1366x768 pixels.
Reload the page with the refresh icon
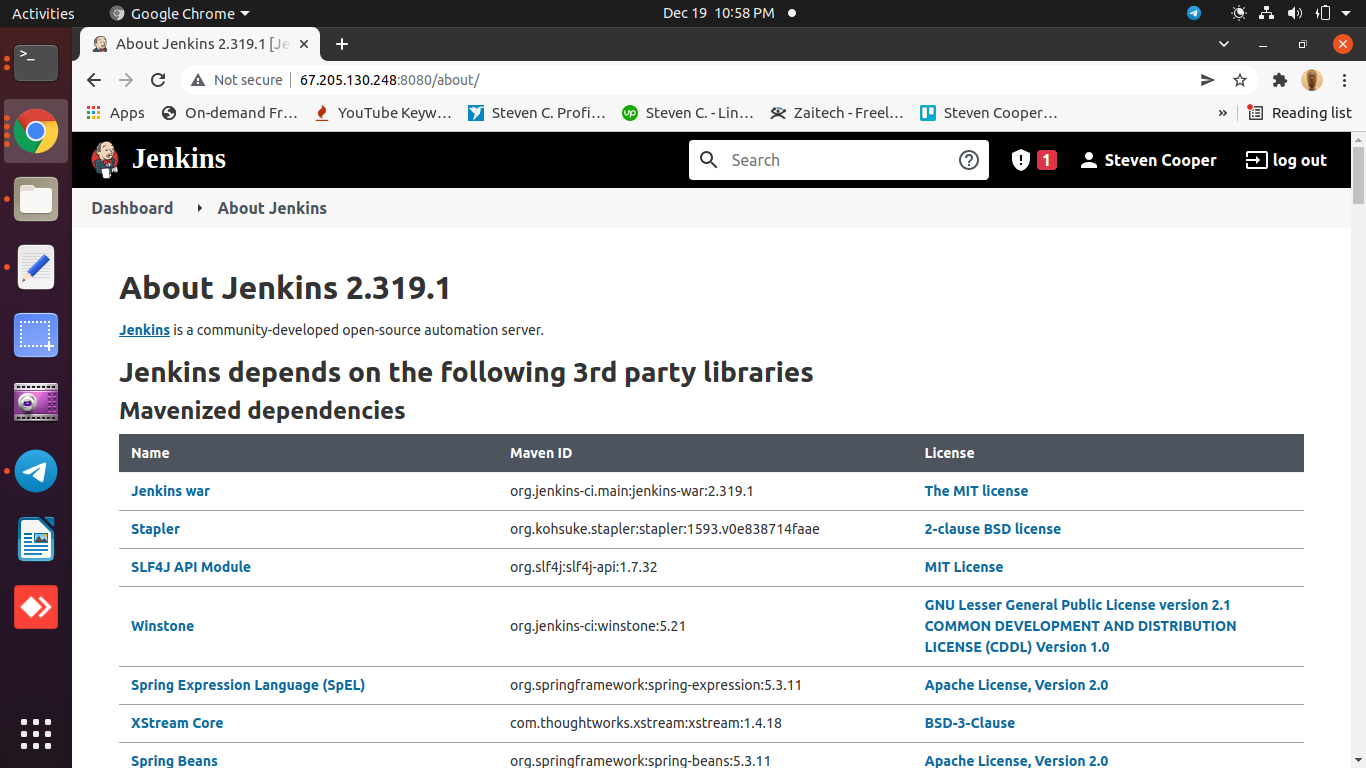158,80
